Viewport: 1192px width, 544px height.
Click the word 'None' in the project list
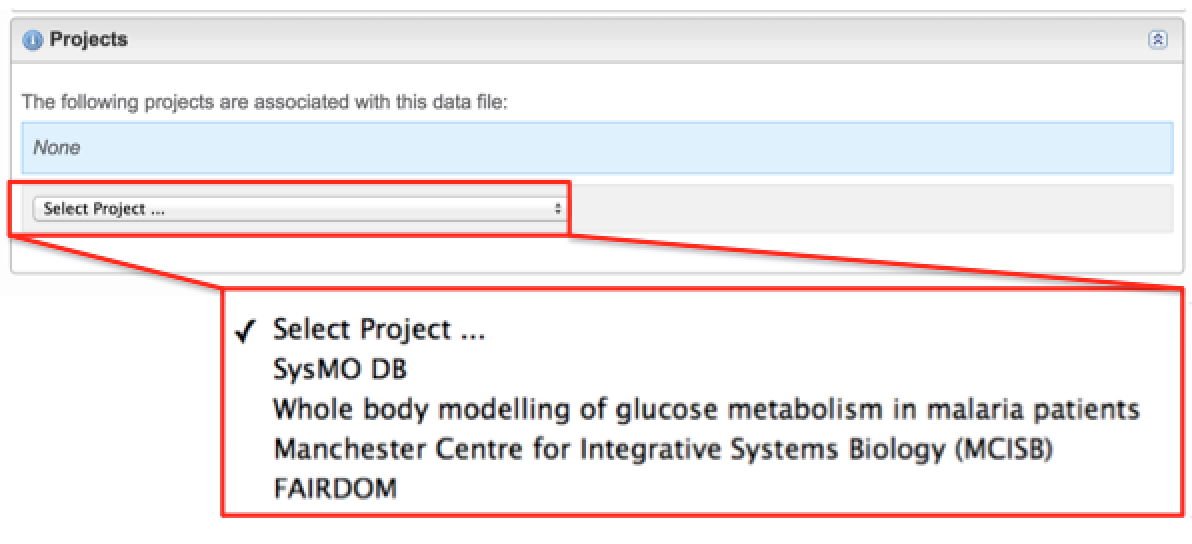57,148
